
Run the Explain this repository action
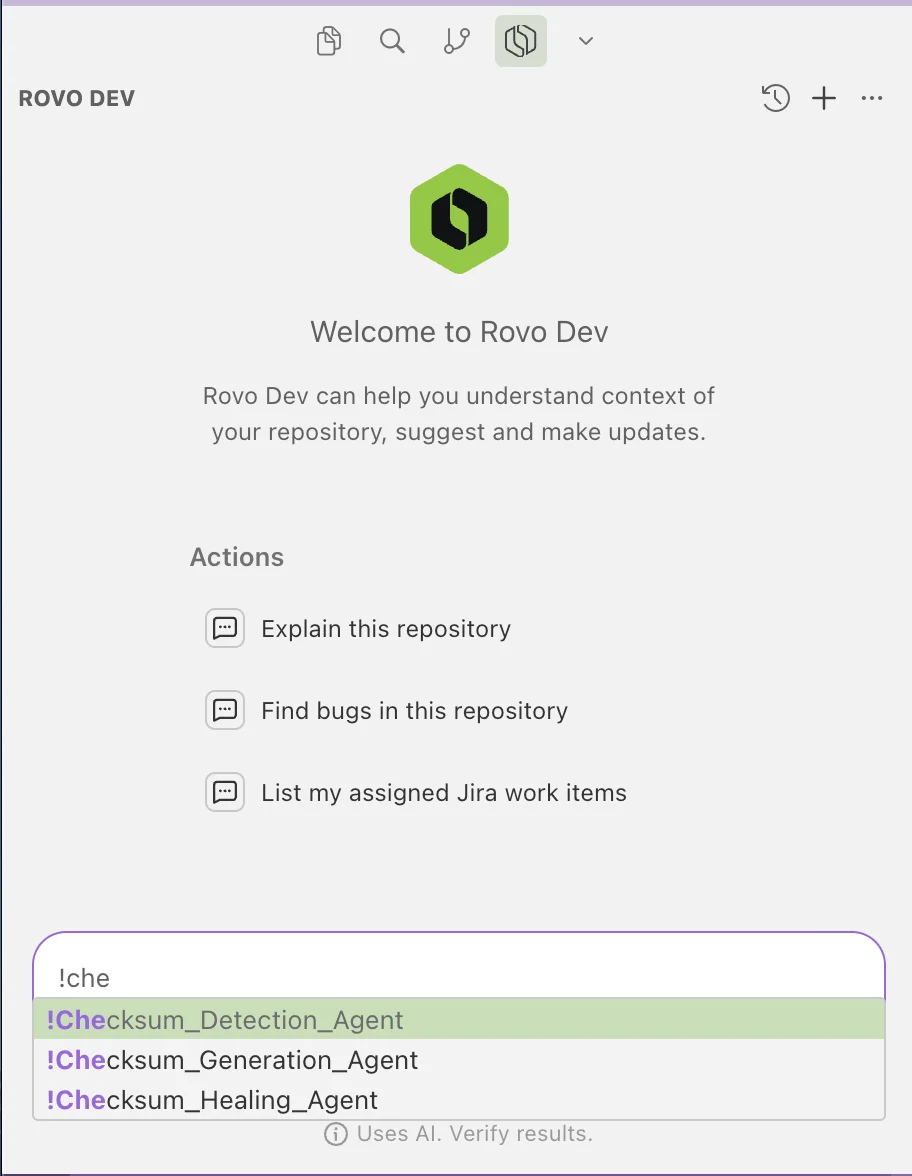tap(386, 628)
